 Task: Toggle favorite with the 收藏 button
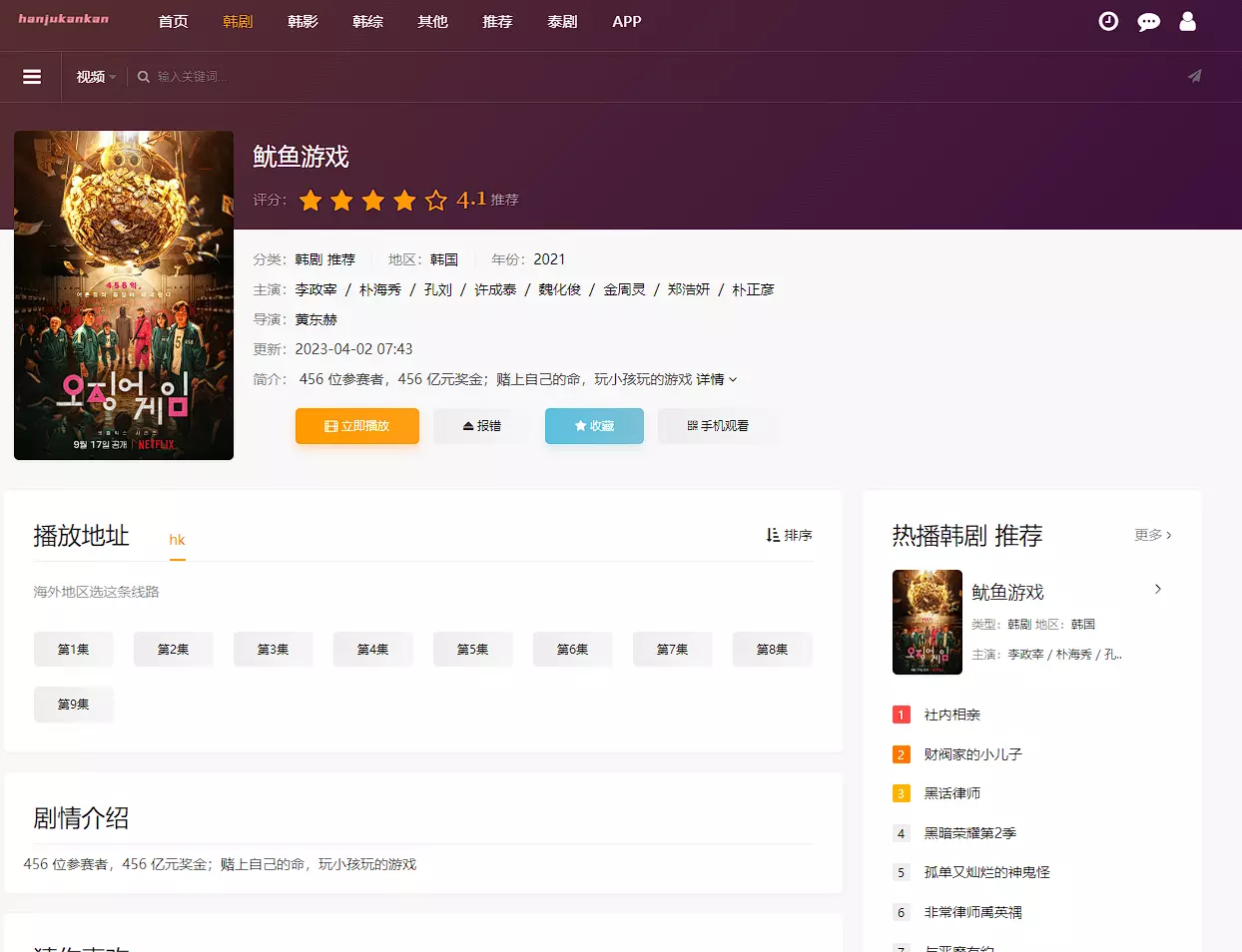coord(594,426)
